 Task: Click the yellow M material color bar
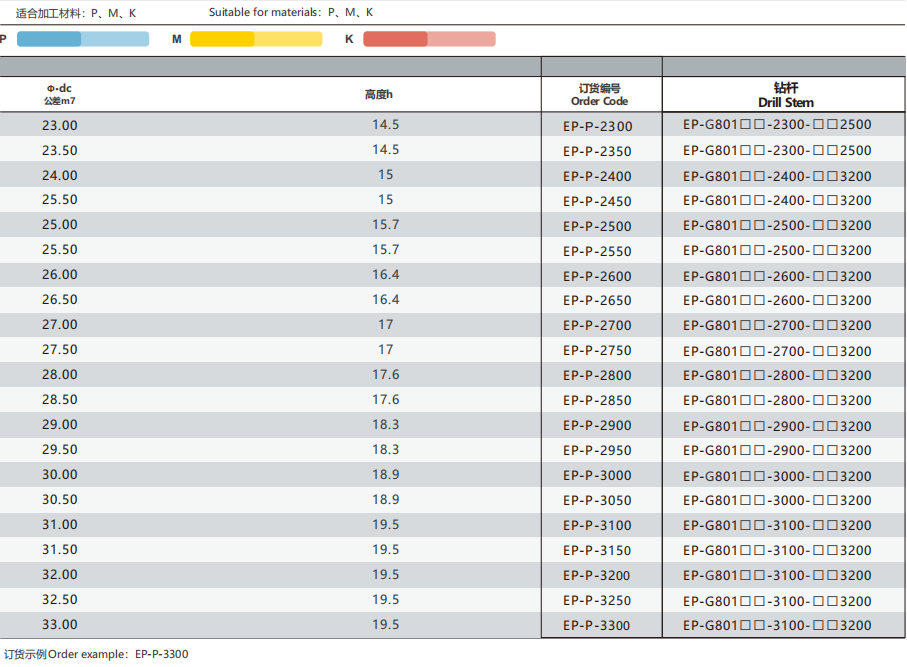[256, 39]
